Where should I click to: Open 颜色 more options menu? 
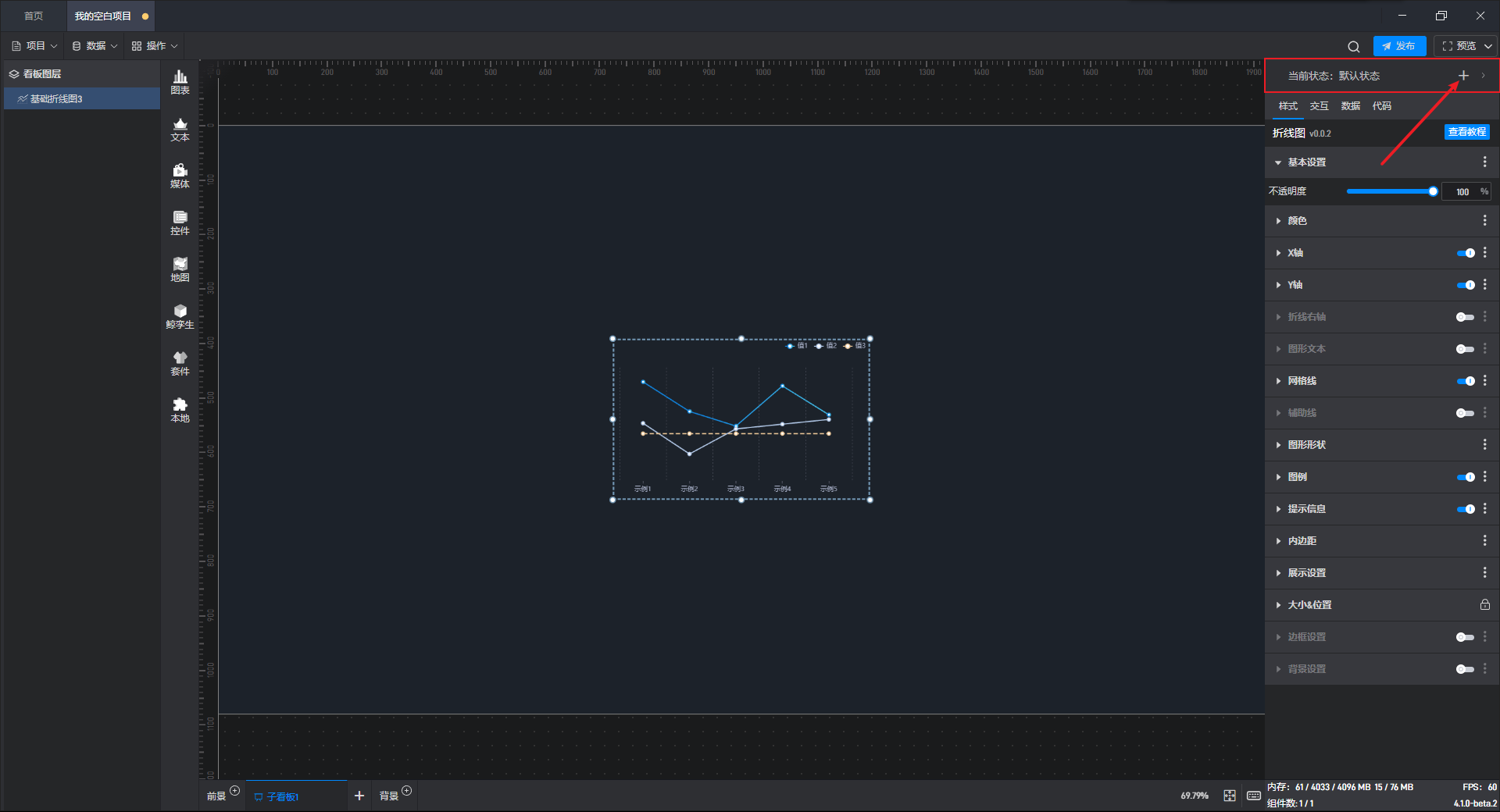[x=1484, y=221]
